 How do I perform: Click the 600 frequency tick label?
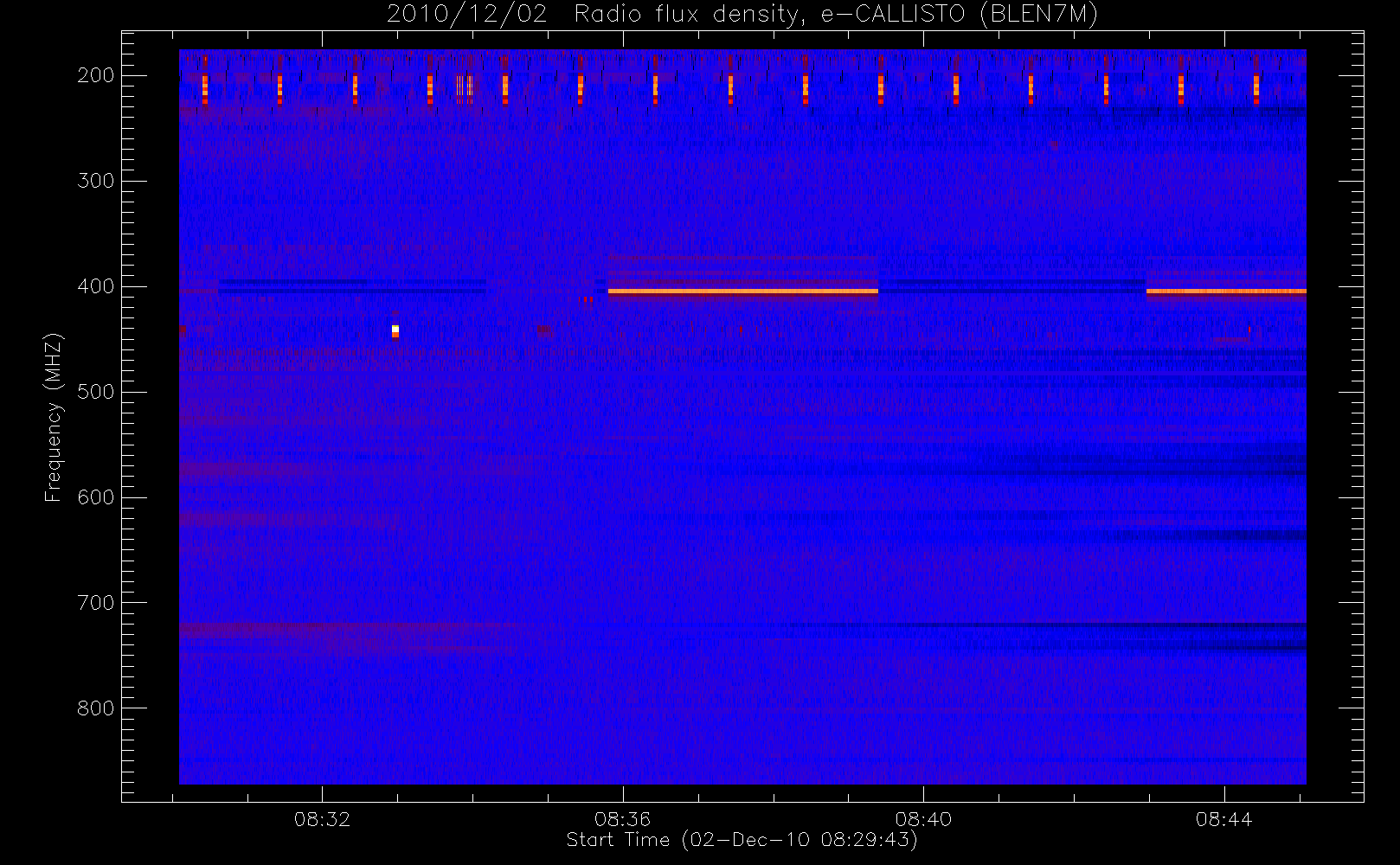[96, 497]
